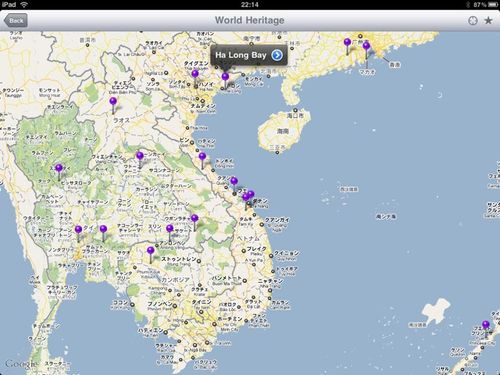
Task: Open Ha Long Bay details via blue arrow
Action: coord(277,55)
